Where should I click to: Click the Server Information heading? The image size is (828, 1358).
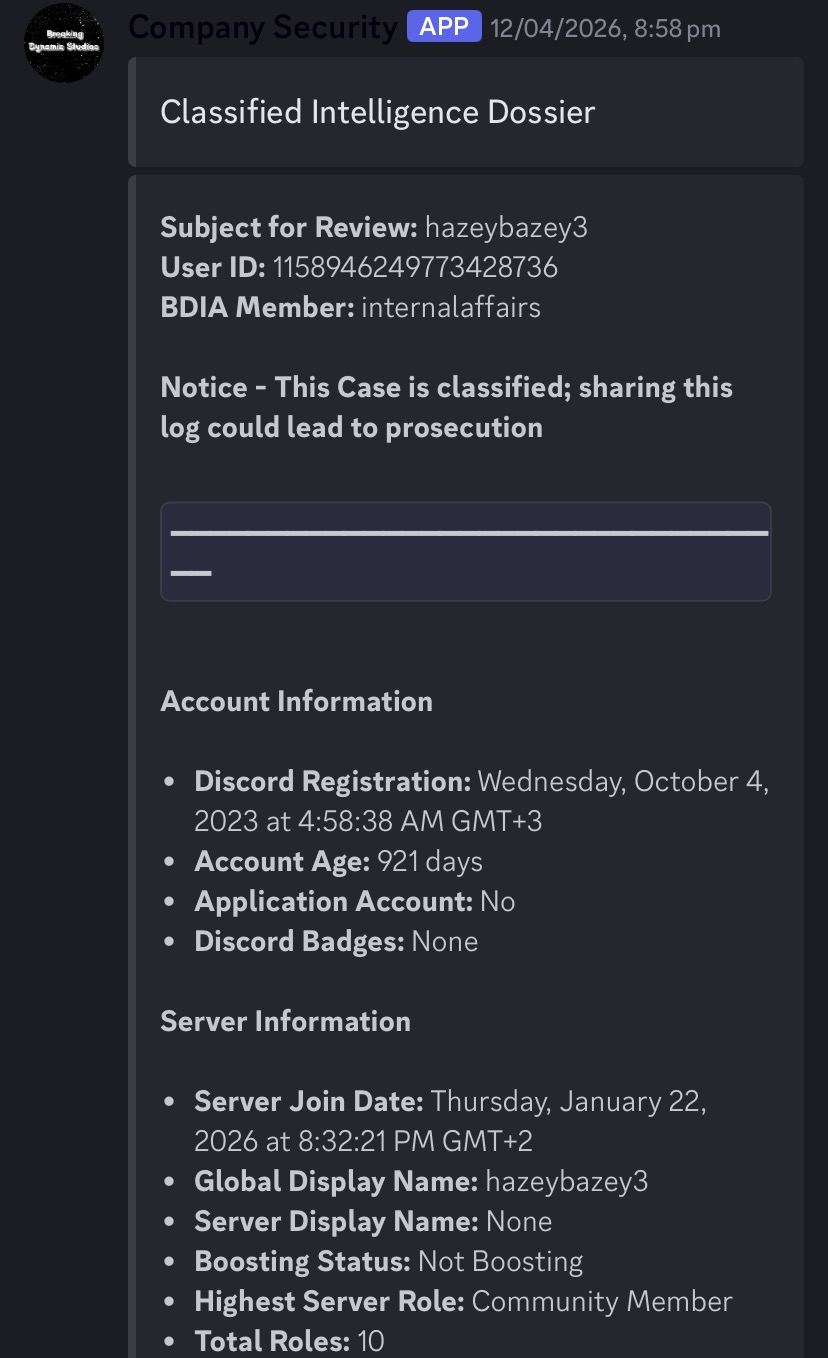(285, 1021)
